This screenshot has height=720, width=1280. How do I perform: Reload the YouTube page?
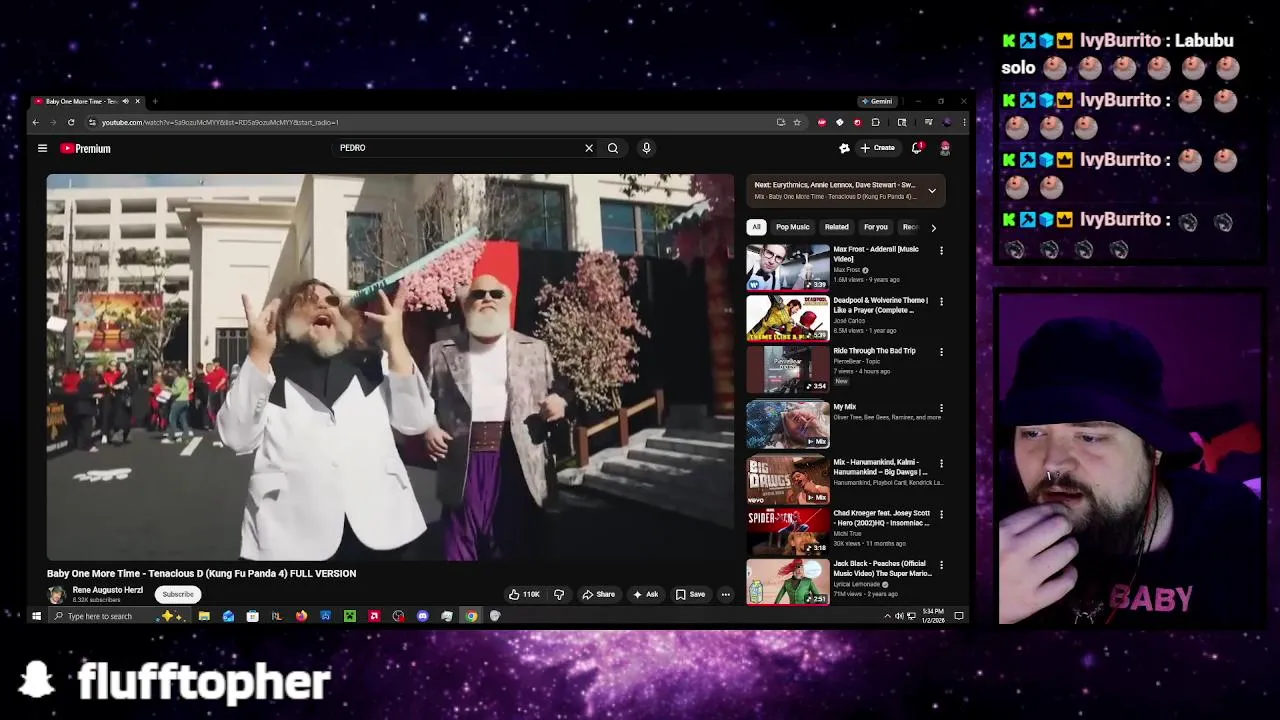(x=71, y=123)
